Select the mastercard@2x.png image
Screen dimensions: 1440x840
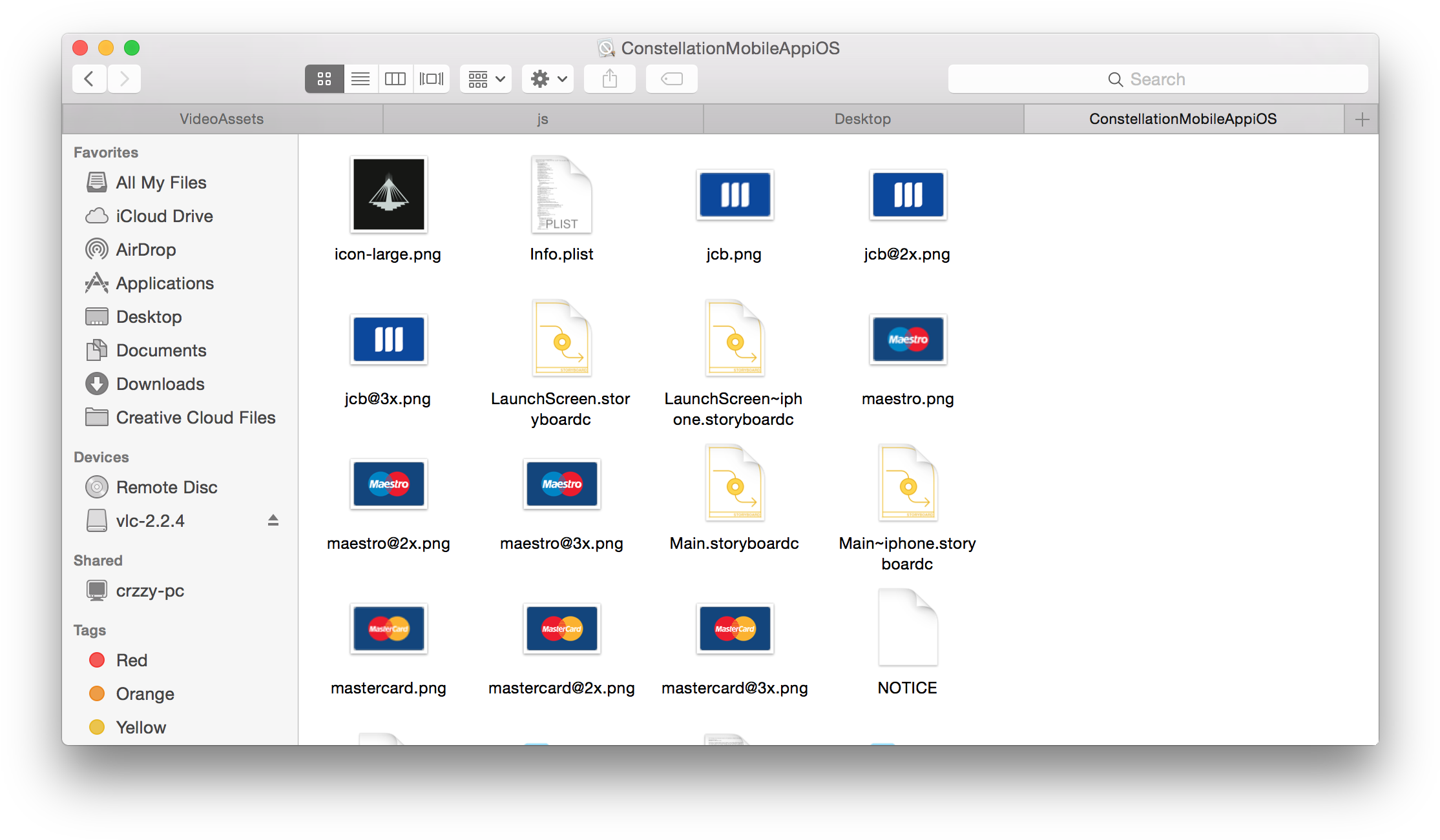click(561, 628)
